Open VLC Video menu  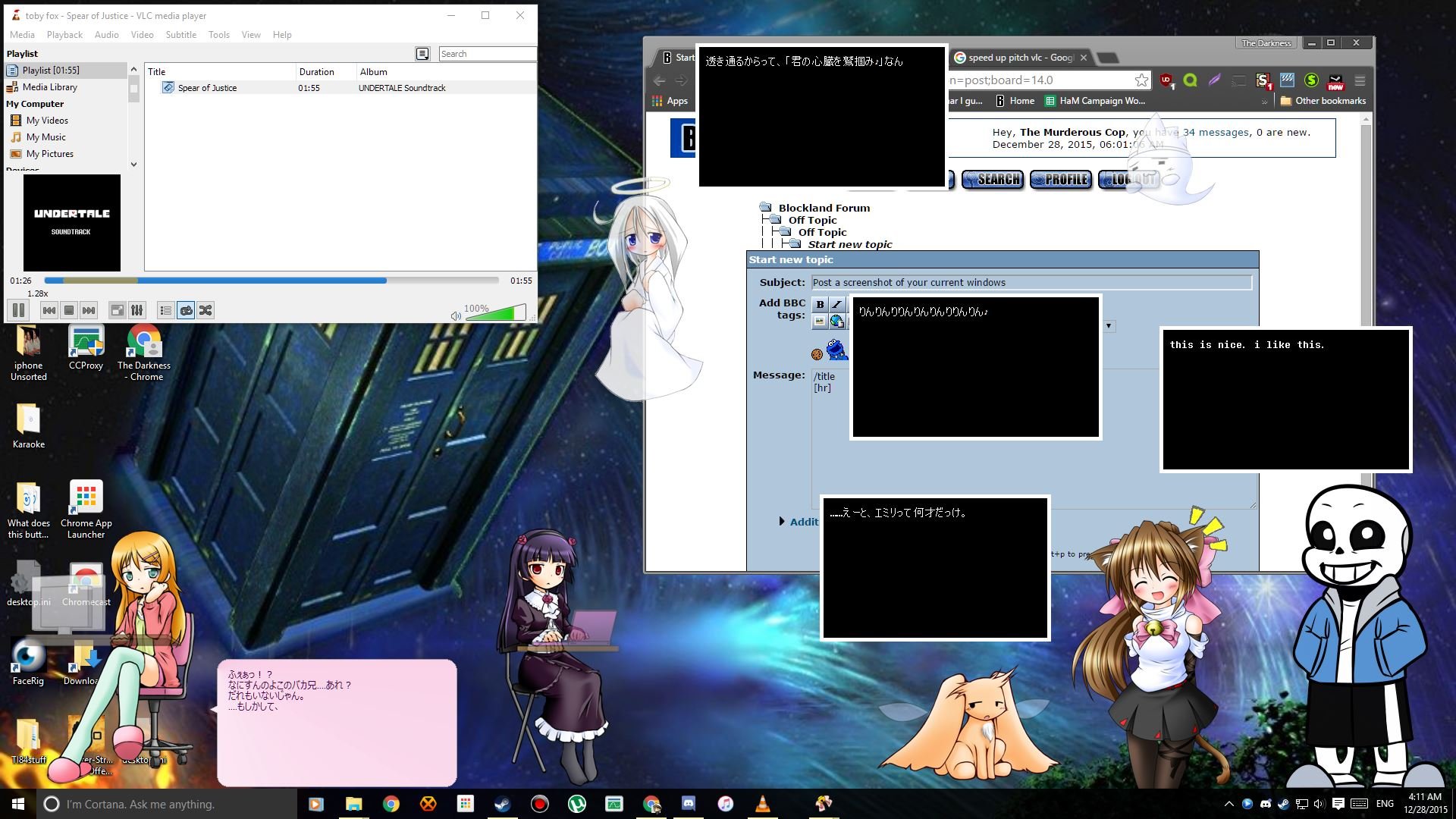tap(142, 35)
